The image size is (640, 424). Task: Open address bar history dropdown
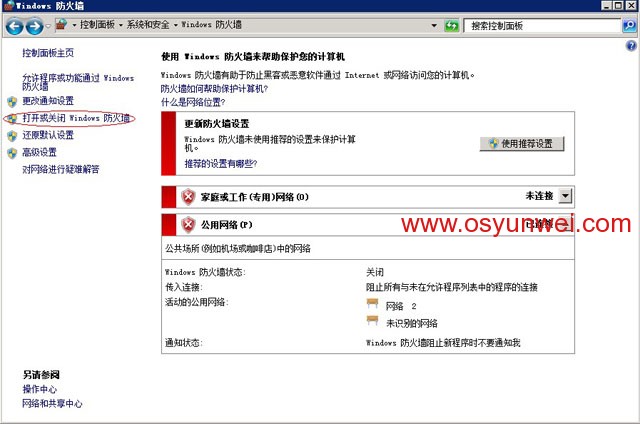(x=434, y=26)
